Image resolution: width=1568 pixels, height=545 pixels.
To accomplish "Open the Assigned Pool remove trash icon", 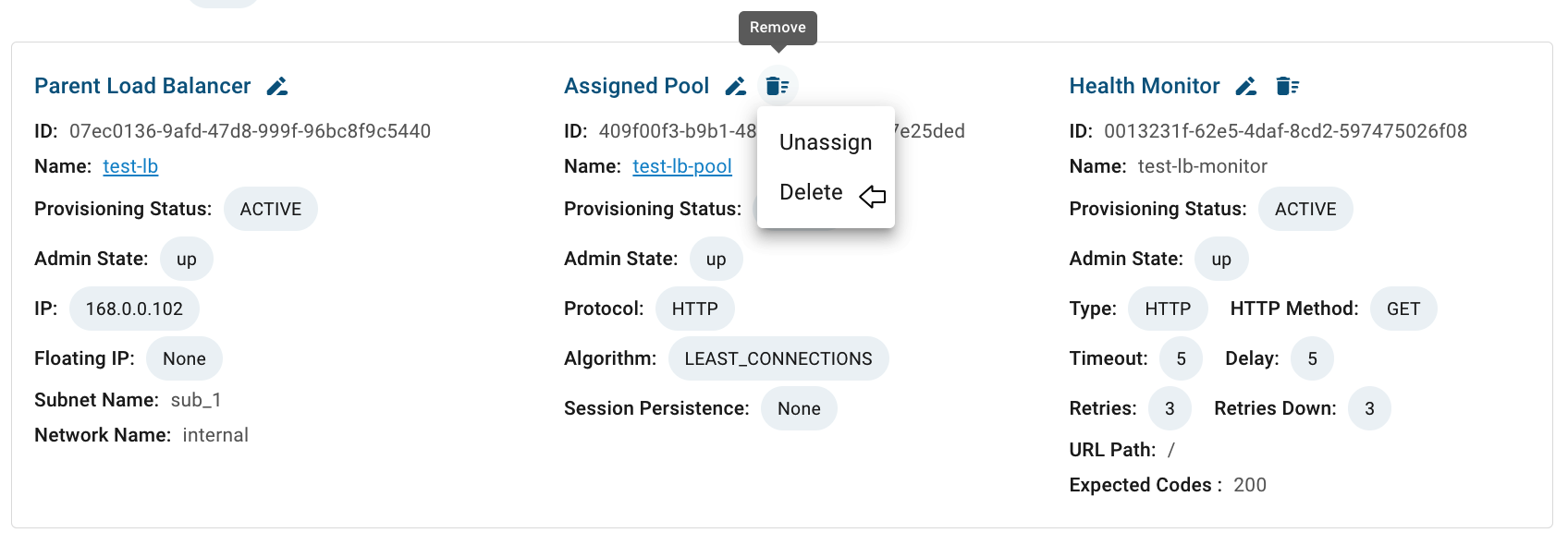I will (778, 86).
